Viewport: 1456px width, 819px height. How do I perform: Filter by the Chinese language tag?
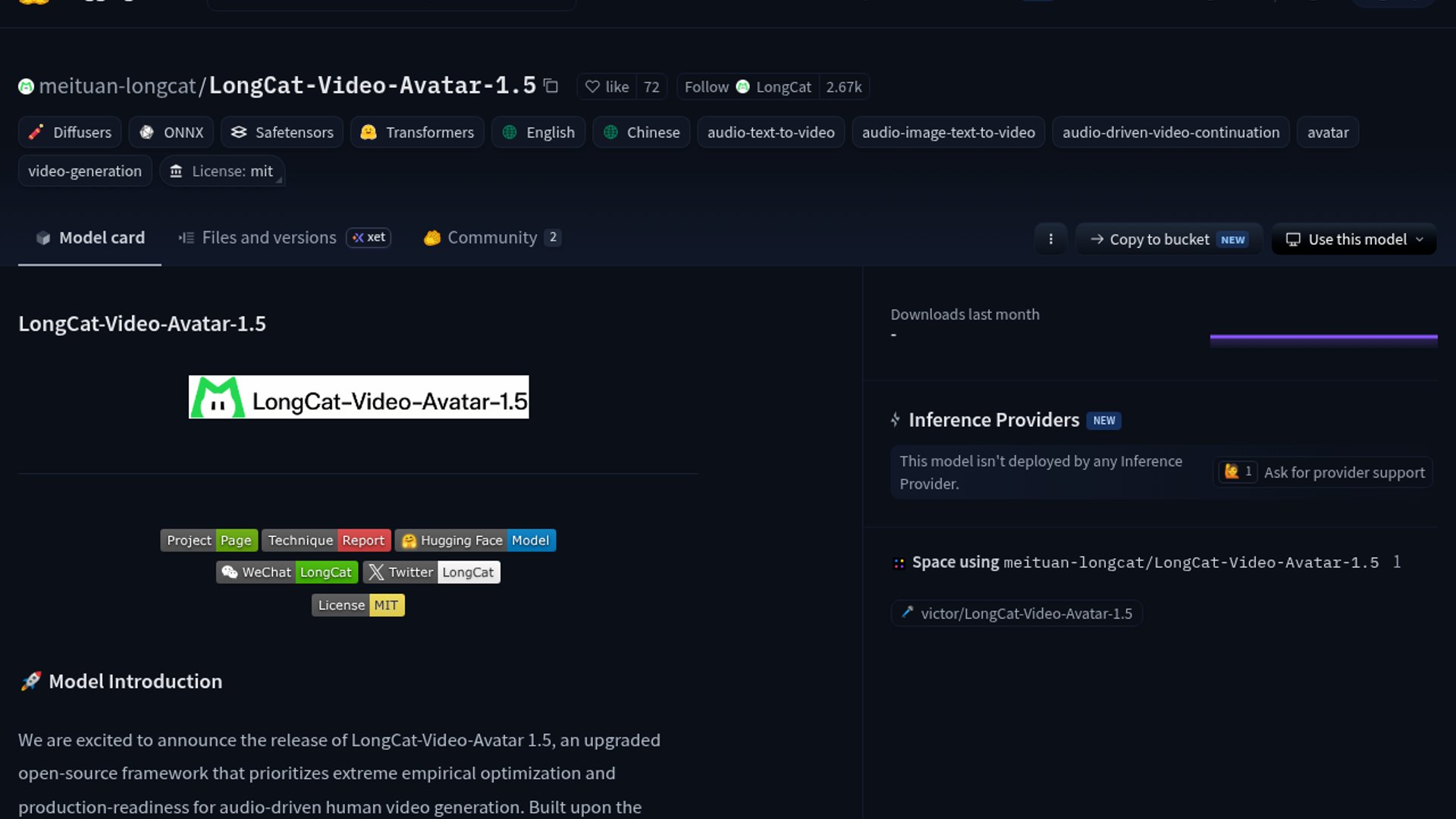(642, 133)
